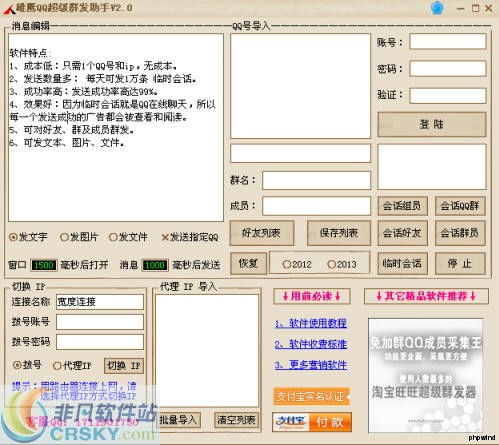This screenshot has width=499, height=445.
Task: Select the 代理IP radio option
Action: point(72,366)
